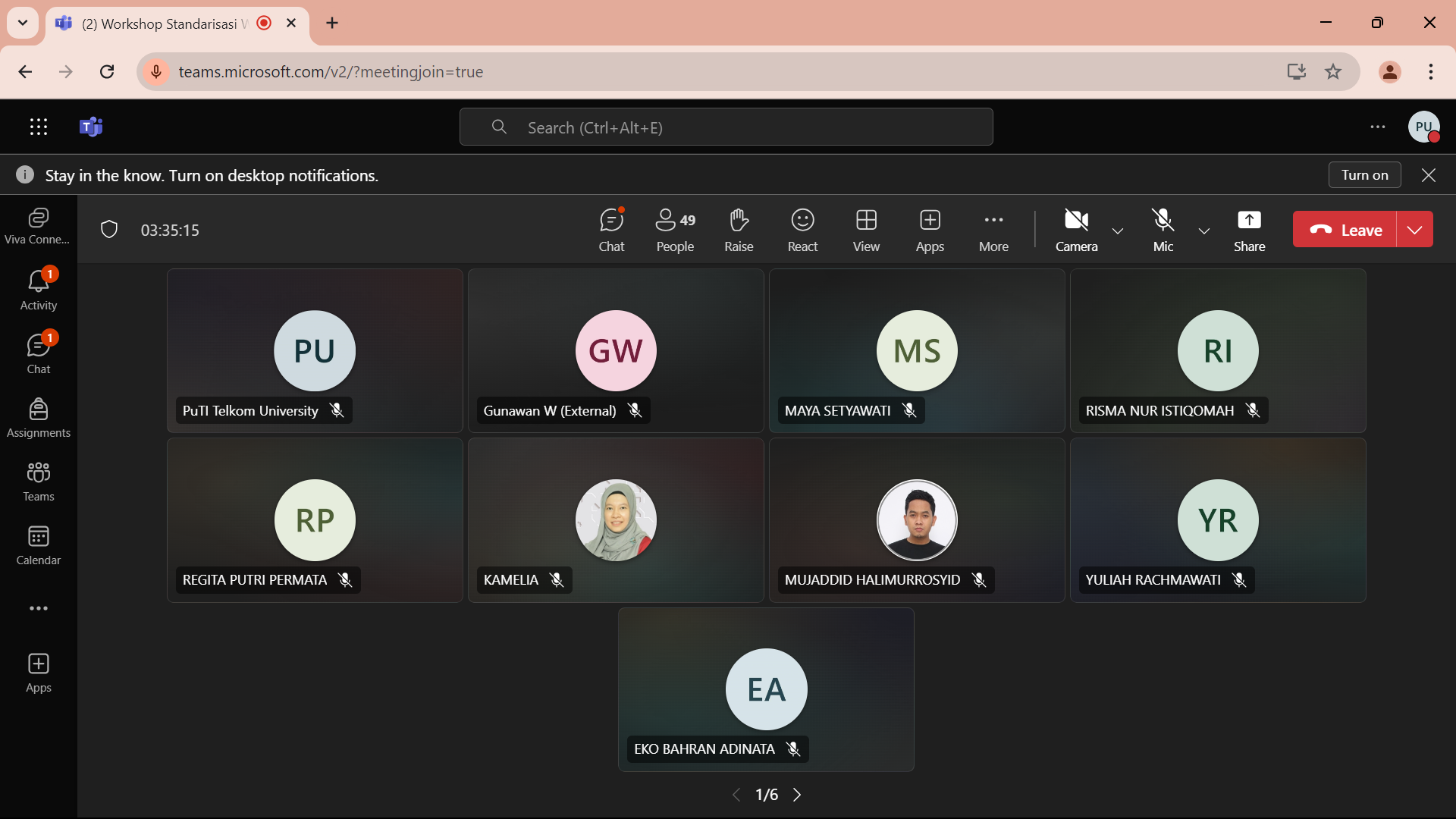This screenshot has width=1456, height=819.
Task: Install Teams app from address bar
Action: [x=1297, y=71]
